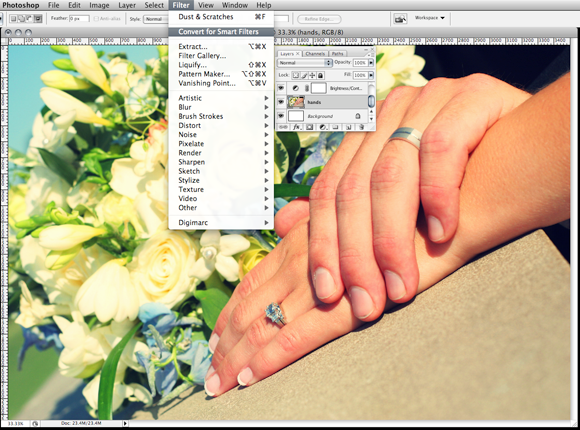Select Filter Gallery from the menu

click(202, 56)
